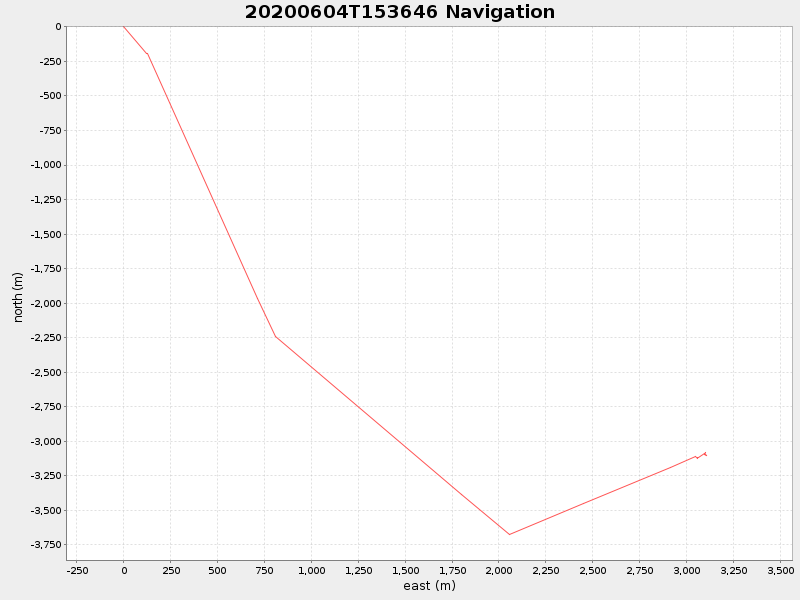The width and height of the screenshot is (800, 600).
Task: Click the -1,500 tick on north axis
Action: tap(46, 234)
